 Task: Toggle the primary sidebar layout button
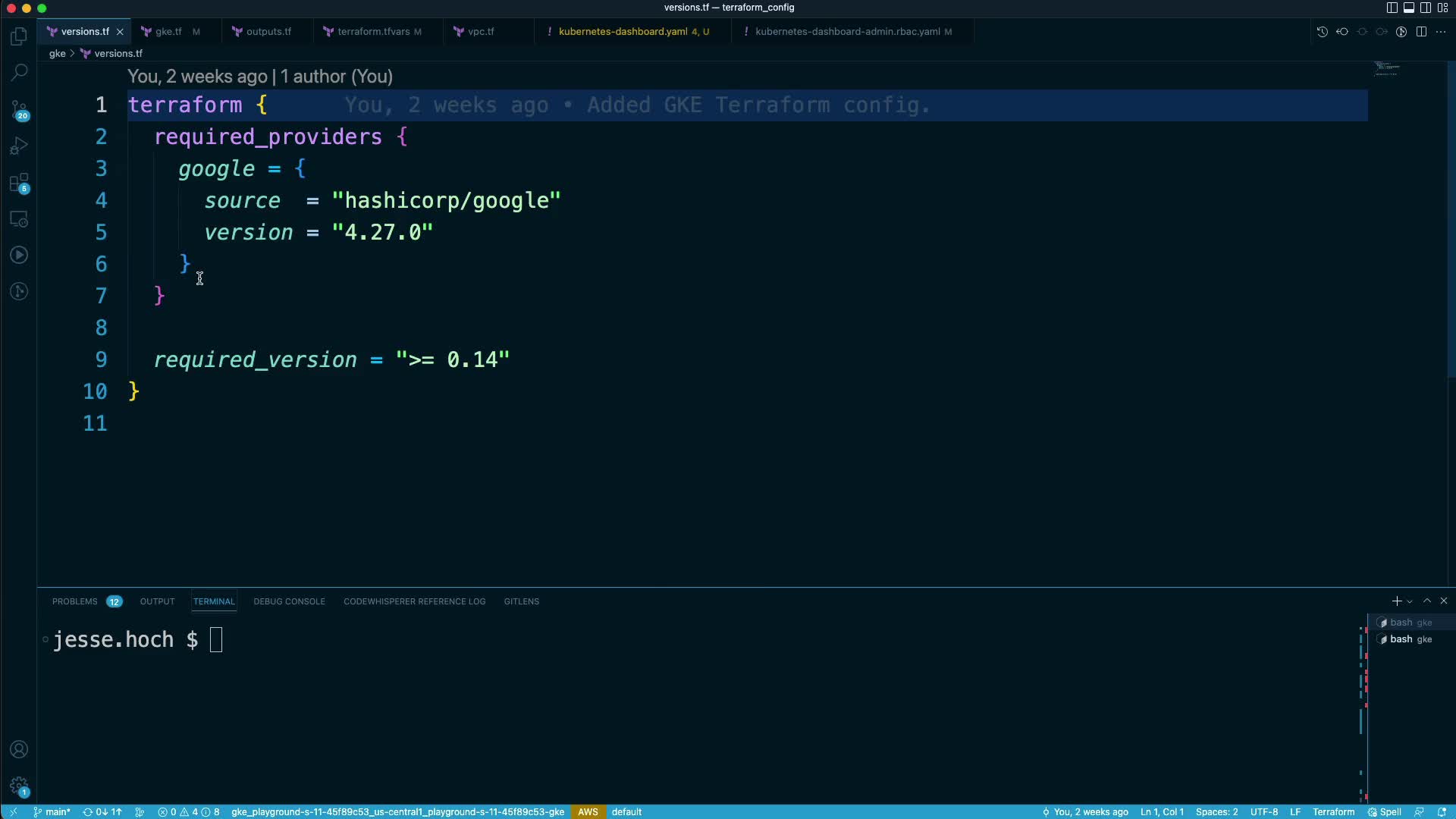click(1392, 8)
